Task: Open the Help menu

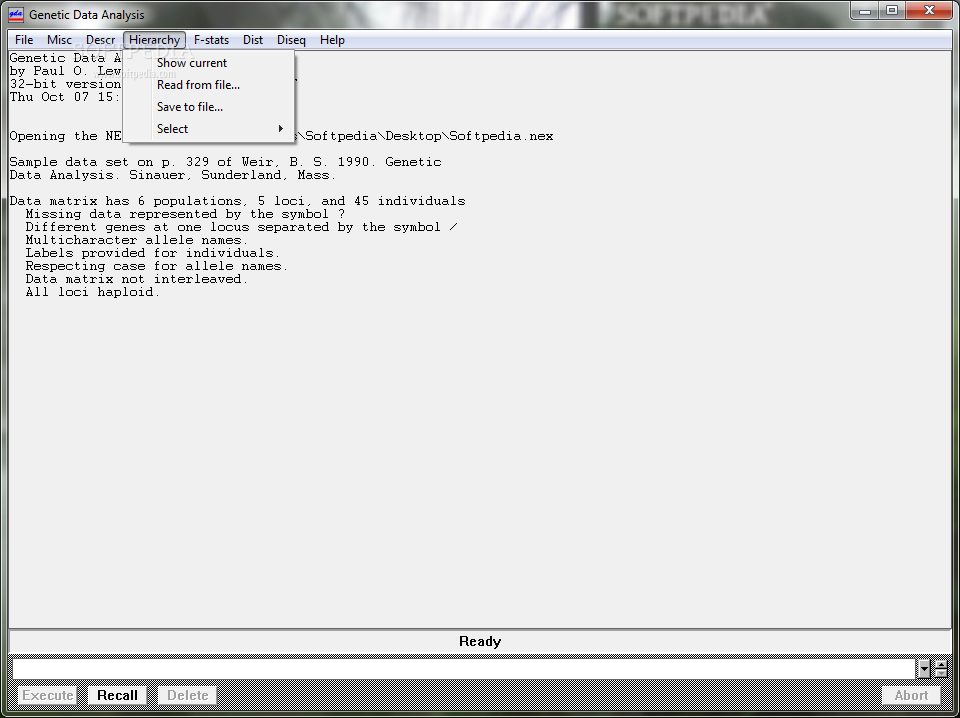Action: (x=332, y=40)
